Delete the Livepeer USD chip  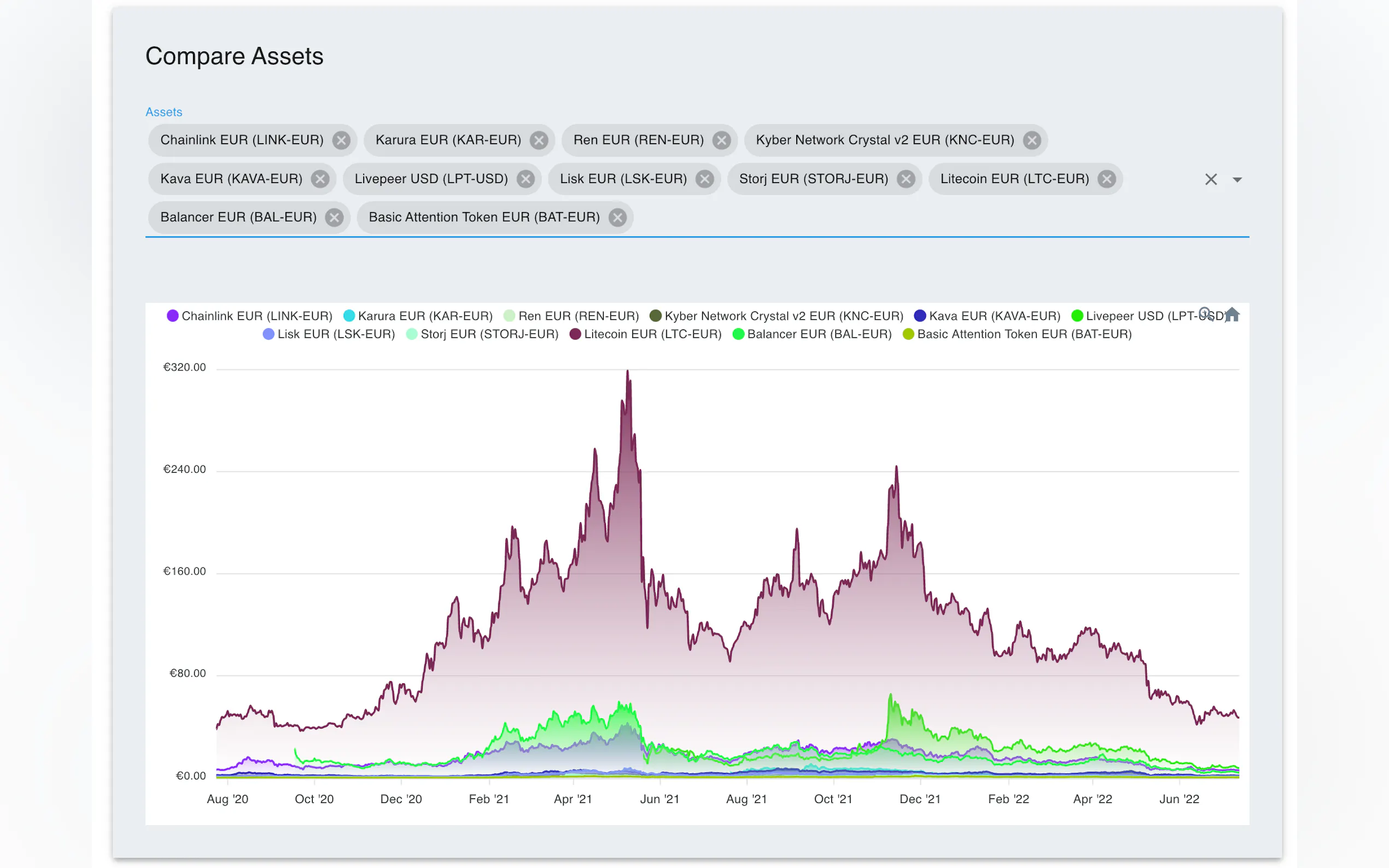coord(526,179)
